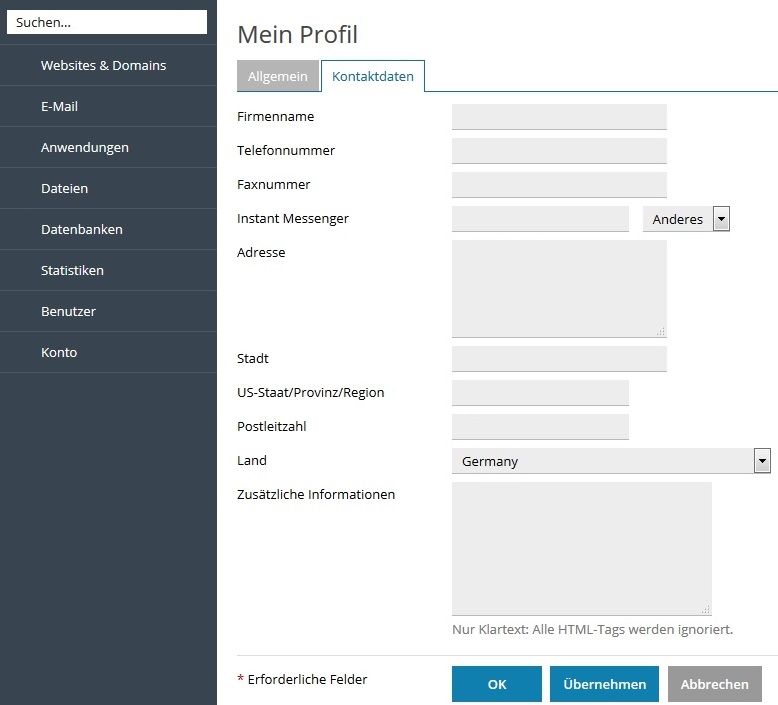778x705 pixels.
Task: Click into the Telefonnummer field
Action: (559, 151)
